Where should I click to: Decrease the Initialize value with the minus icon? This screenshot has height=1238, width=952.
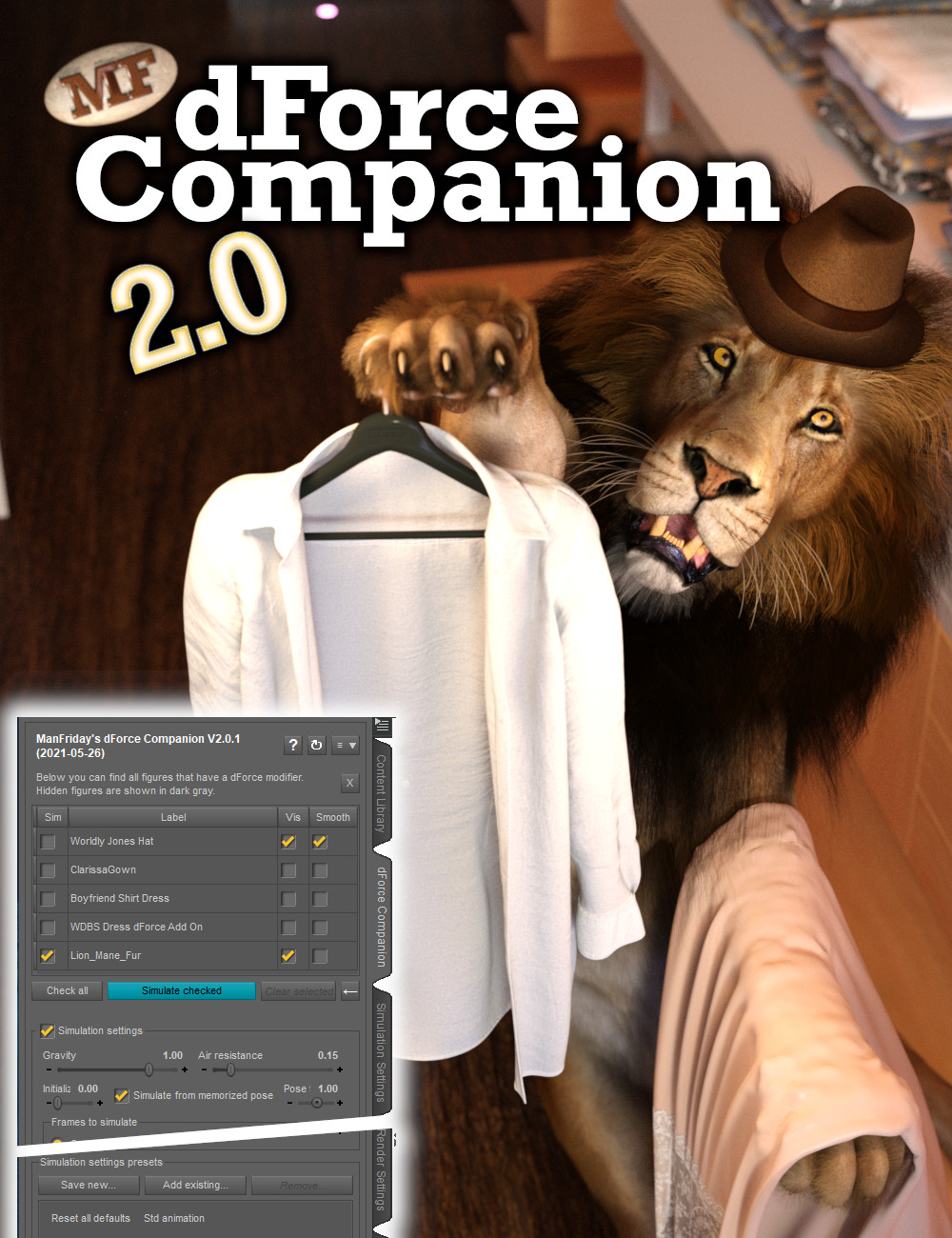point(48,1104)
